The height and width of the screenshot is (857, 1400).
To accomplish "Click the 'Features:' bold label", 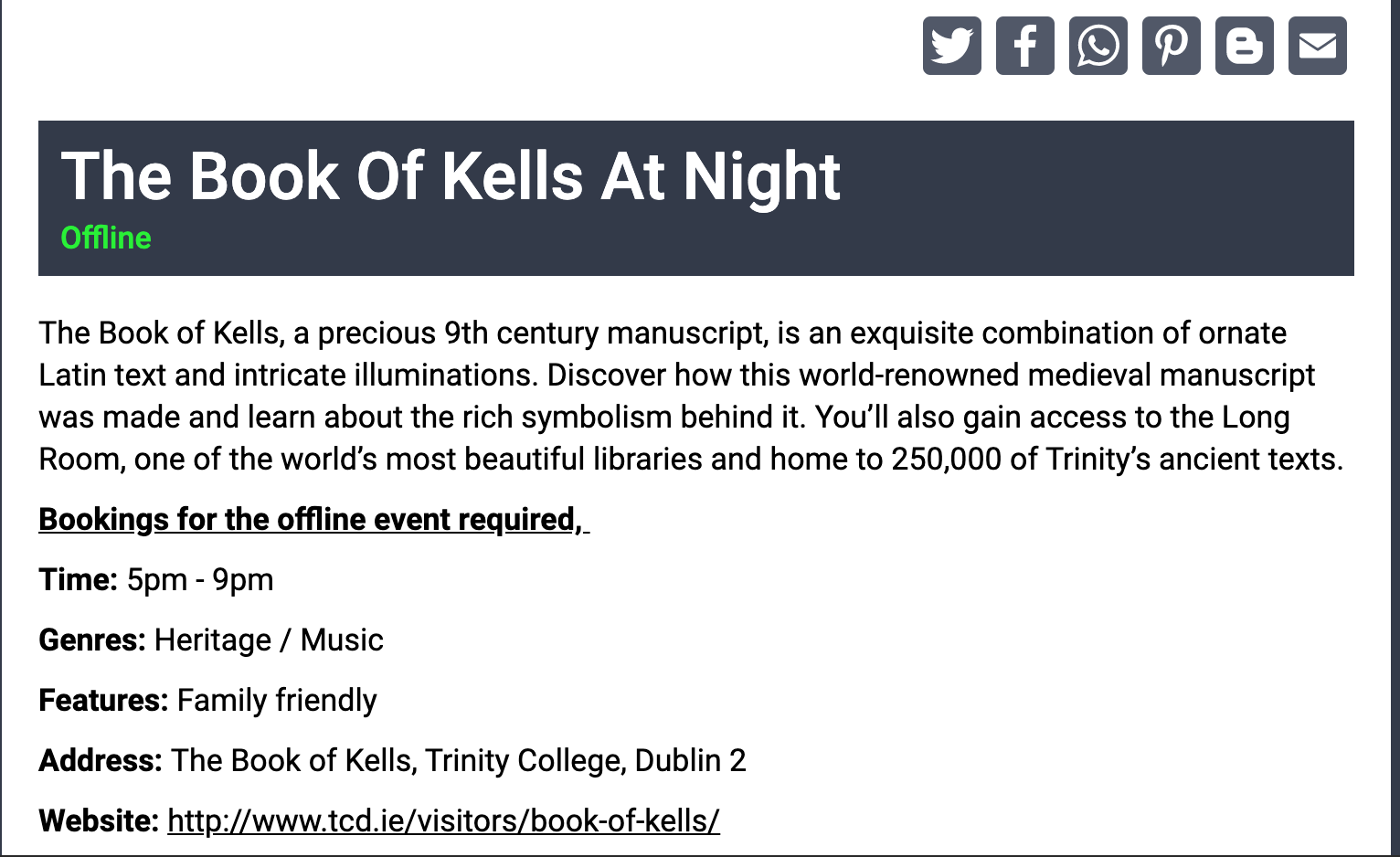I will (103, 700).
